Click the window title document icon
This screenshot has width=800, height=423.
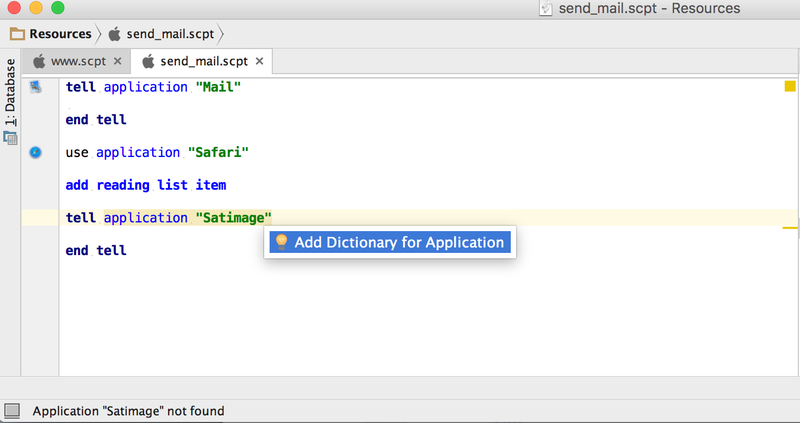(546, 8)
